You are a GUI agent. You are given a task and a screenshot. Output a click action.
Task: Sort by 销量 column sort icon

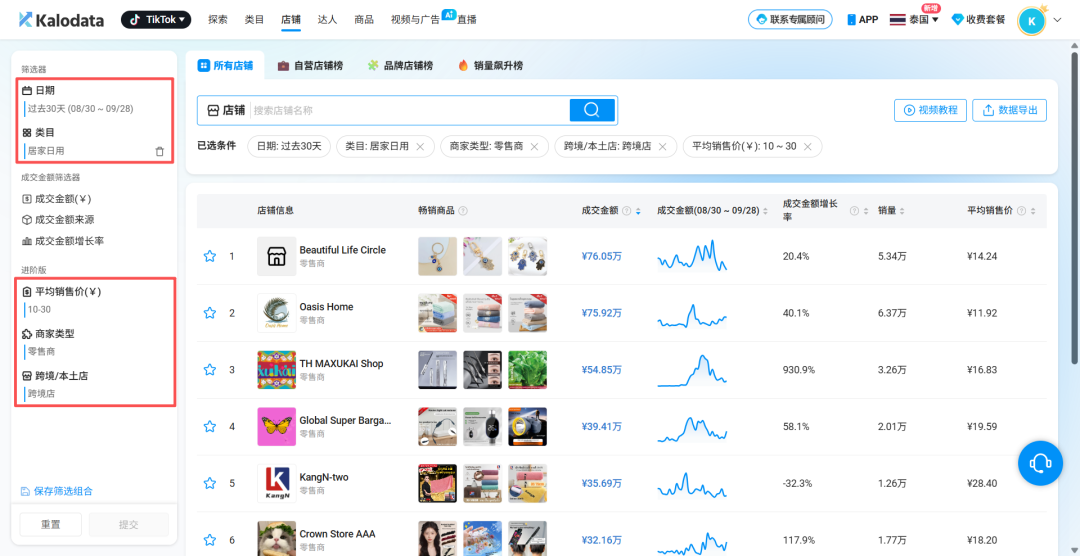coord(904,211)
